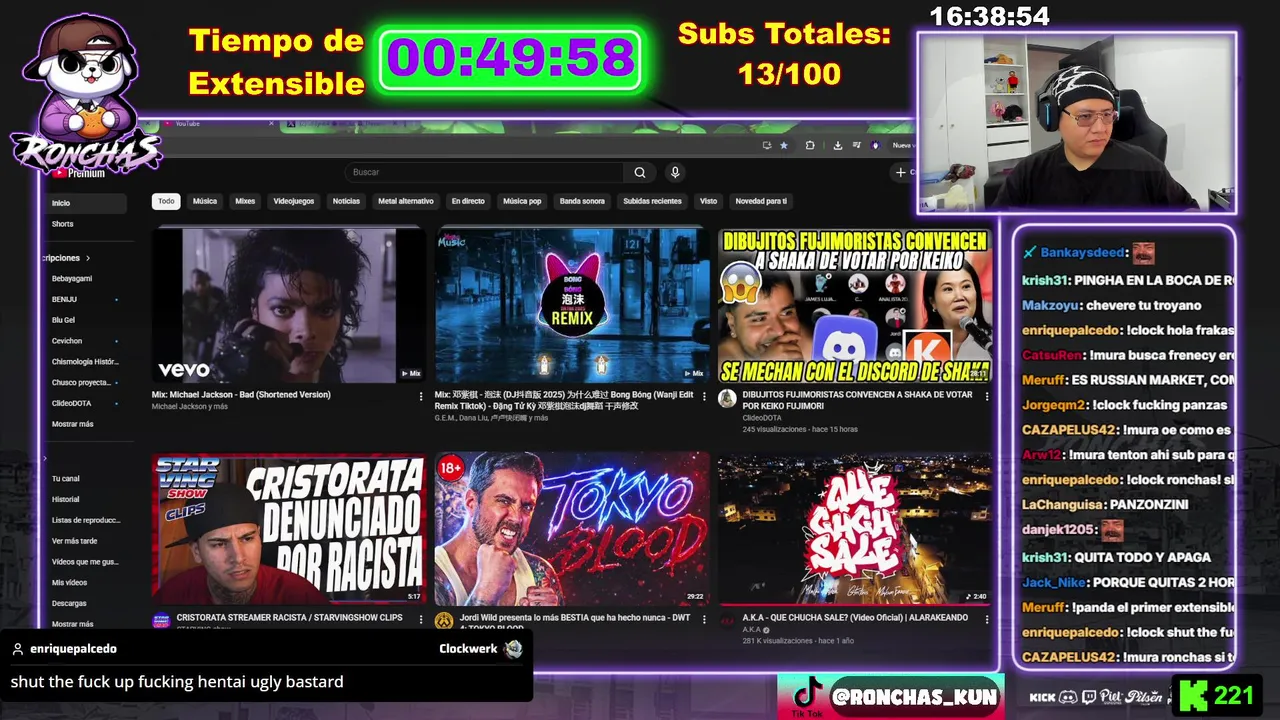This screenshot has width=1280, height=720.
Task: Open three-dot menu for Jordi Wild video
Action: coord(704,620)
